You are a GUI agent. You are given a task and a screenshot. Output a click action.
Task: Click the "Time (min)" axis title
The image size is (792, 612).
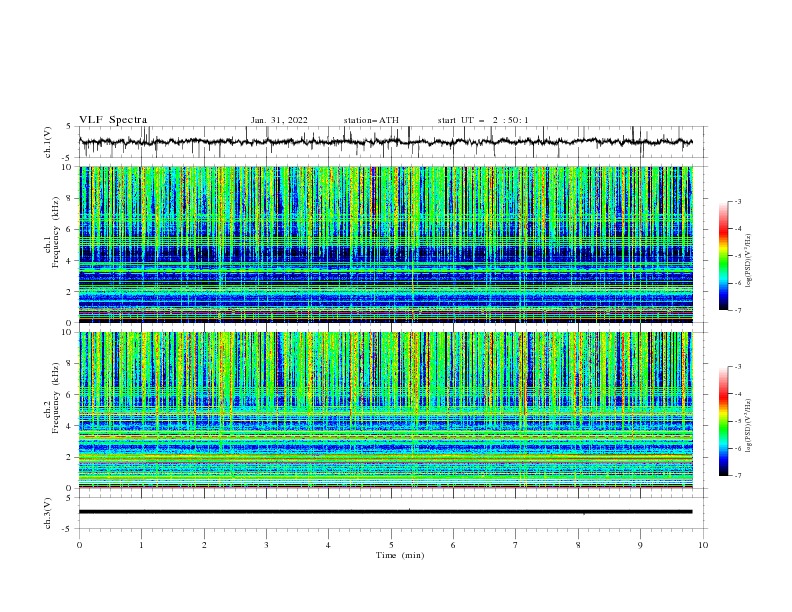400,555
